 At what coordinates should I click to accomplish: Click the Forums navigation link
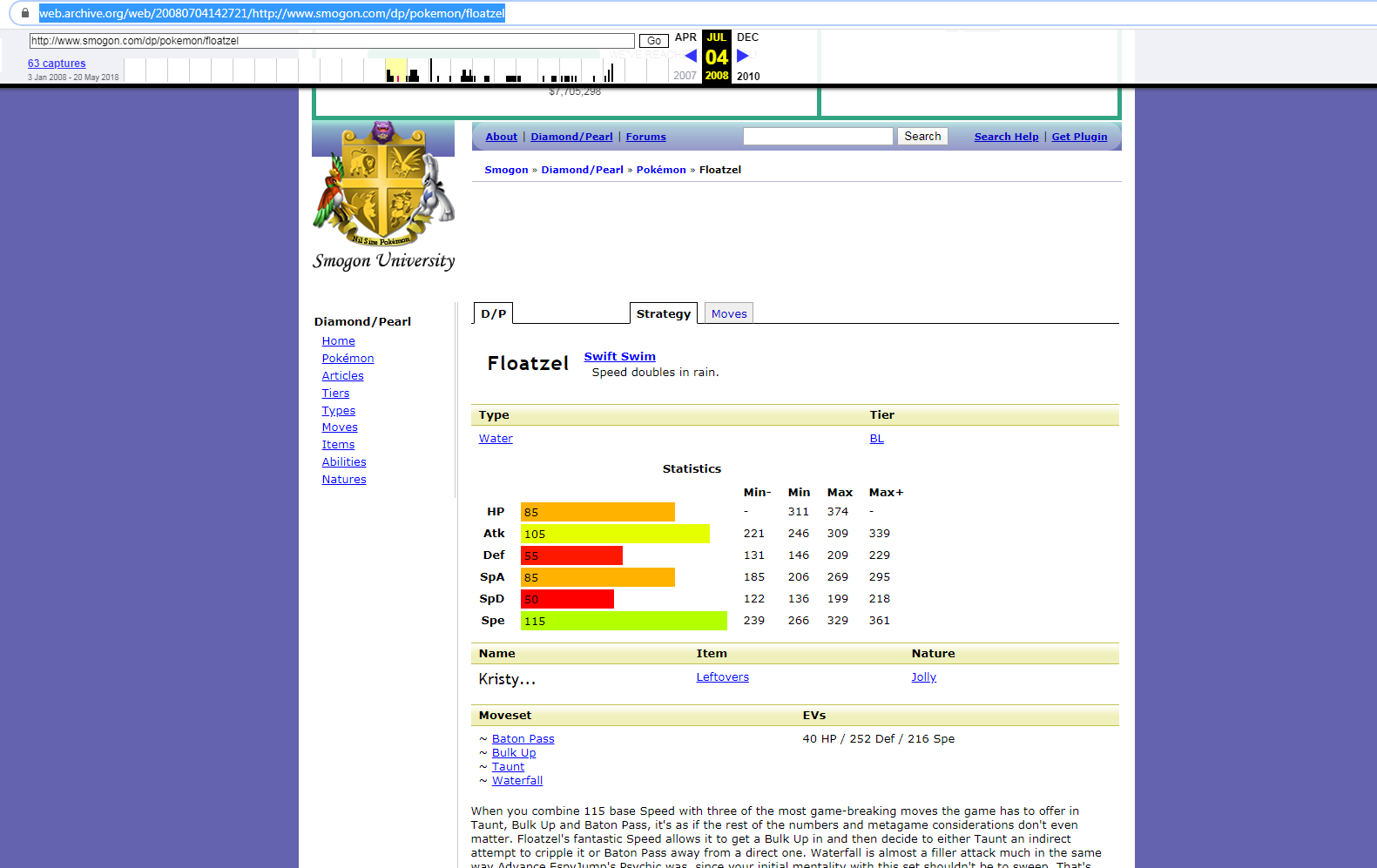click(x=645, y=137)
